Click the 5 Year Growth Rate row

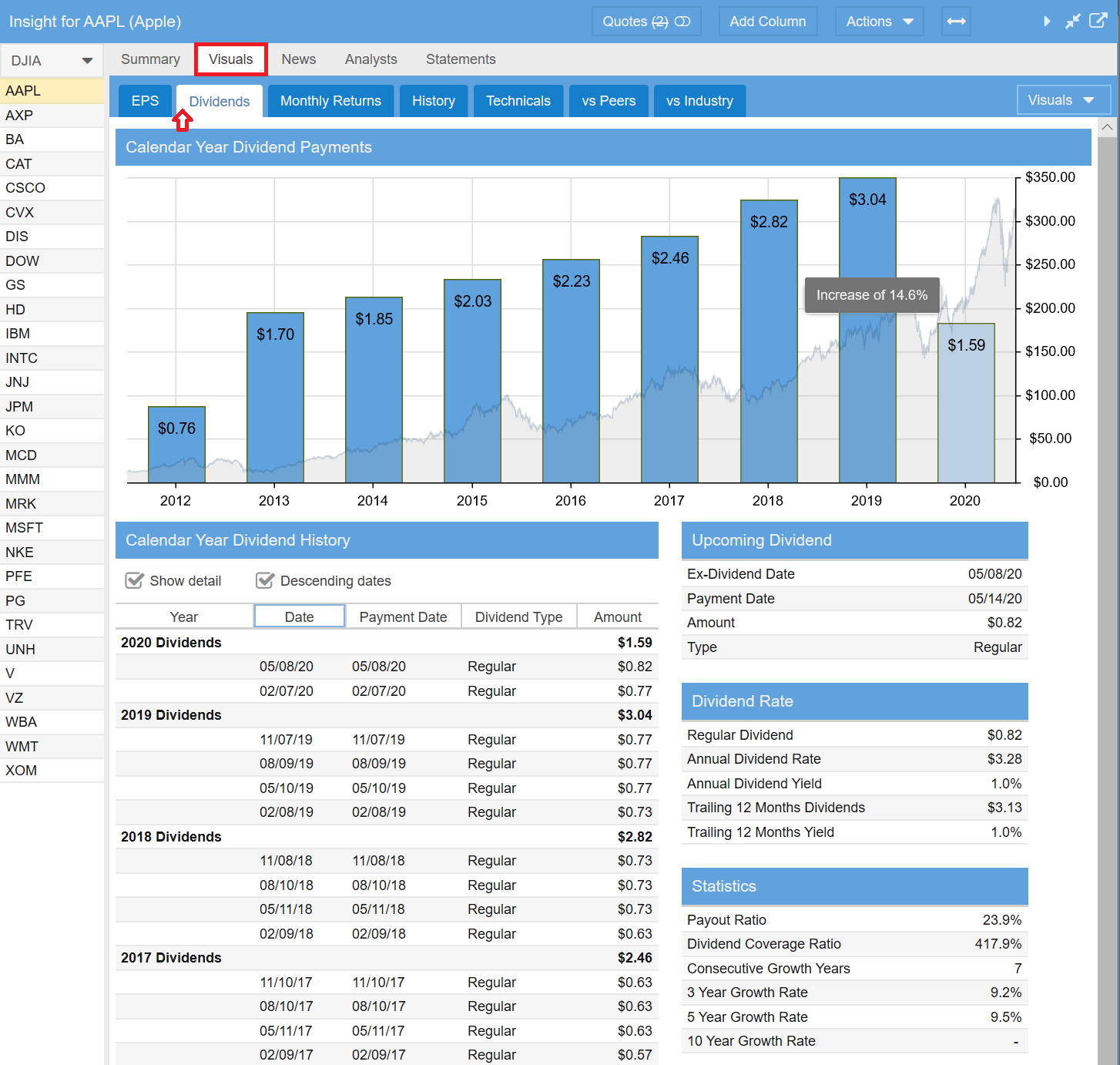tap(854, 1017)
